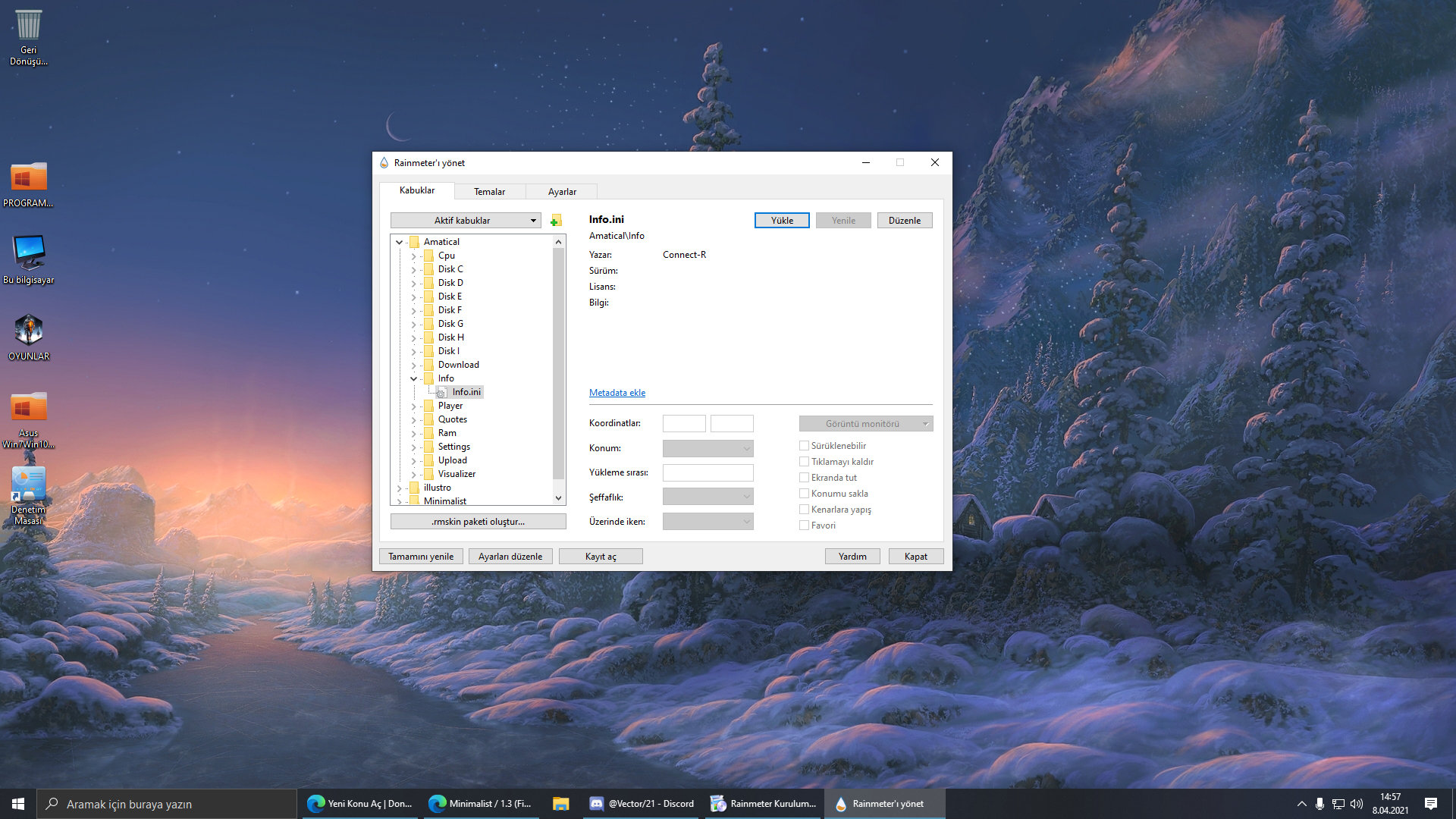This screenshot has width=1456, height=819.
Task: Open the Minimalist / 1.3 Edge taskbar window
Action: pyautogui.click(x=481, y=804)
